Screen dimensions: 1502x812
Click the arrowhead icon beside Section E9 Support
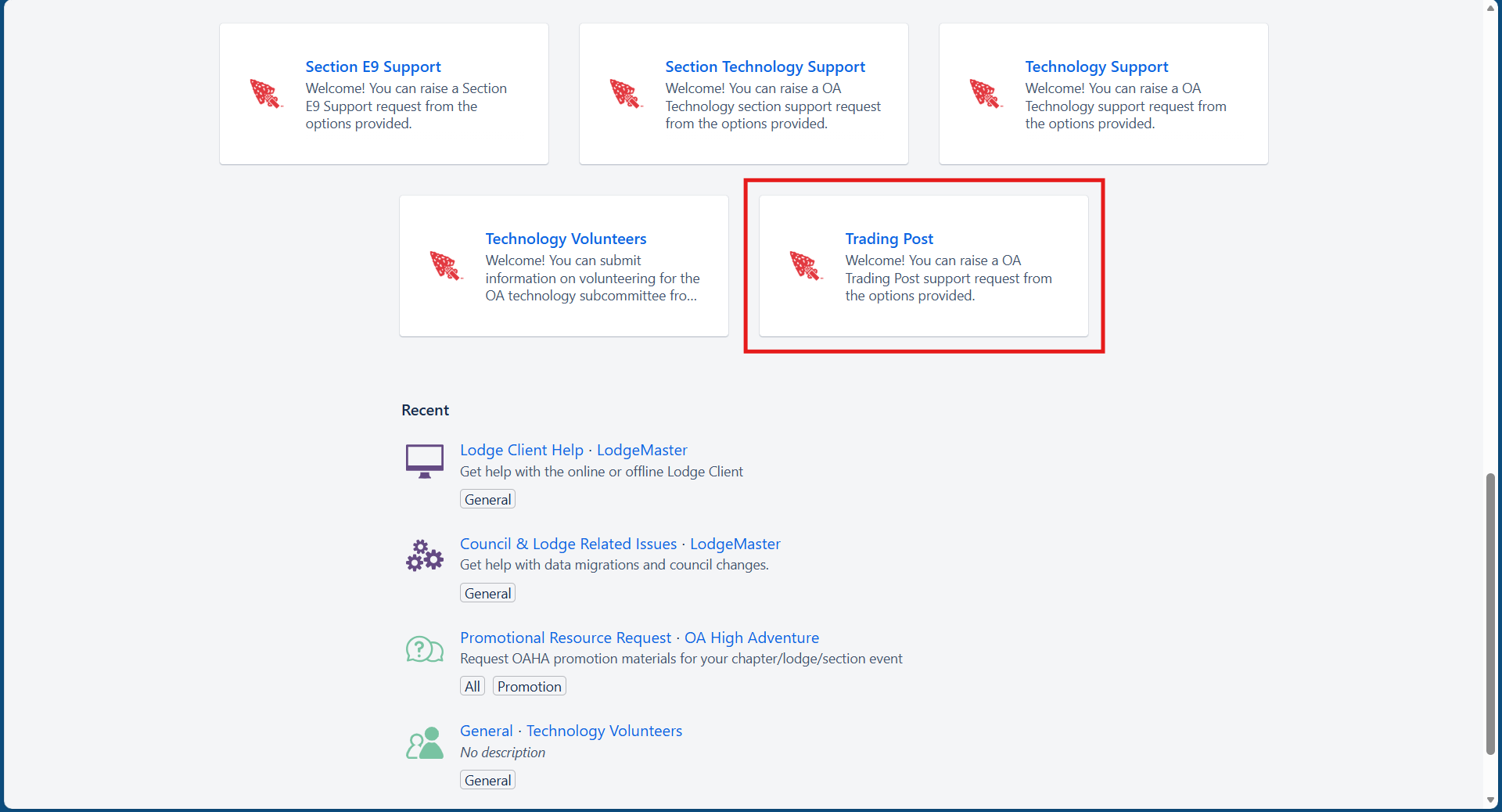[265, 94]
